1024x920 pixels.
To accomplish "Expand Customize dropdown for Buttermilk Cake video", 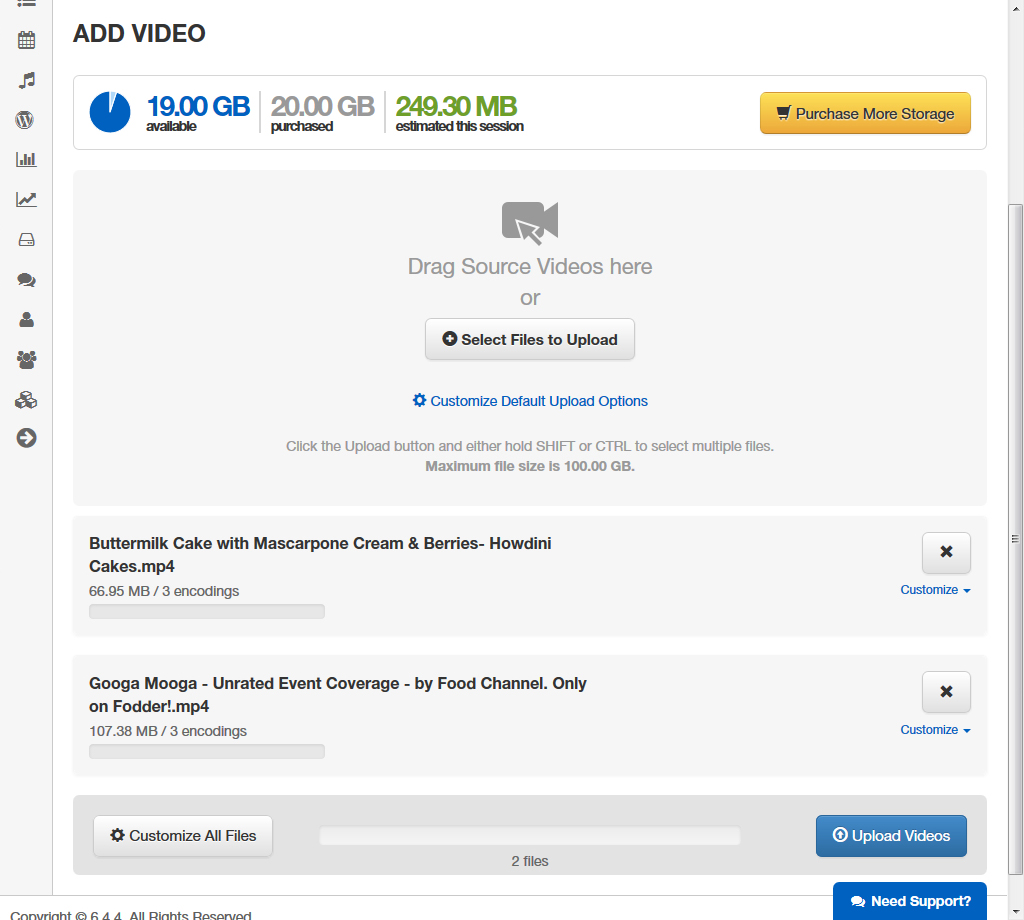I will tap(935, 590).
